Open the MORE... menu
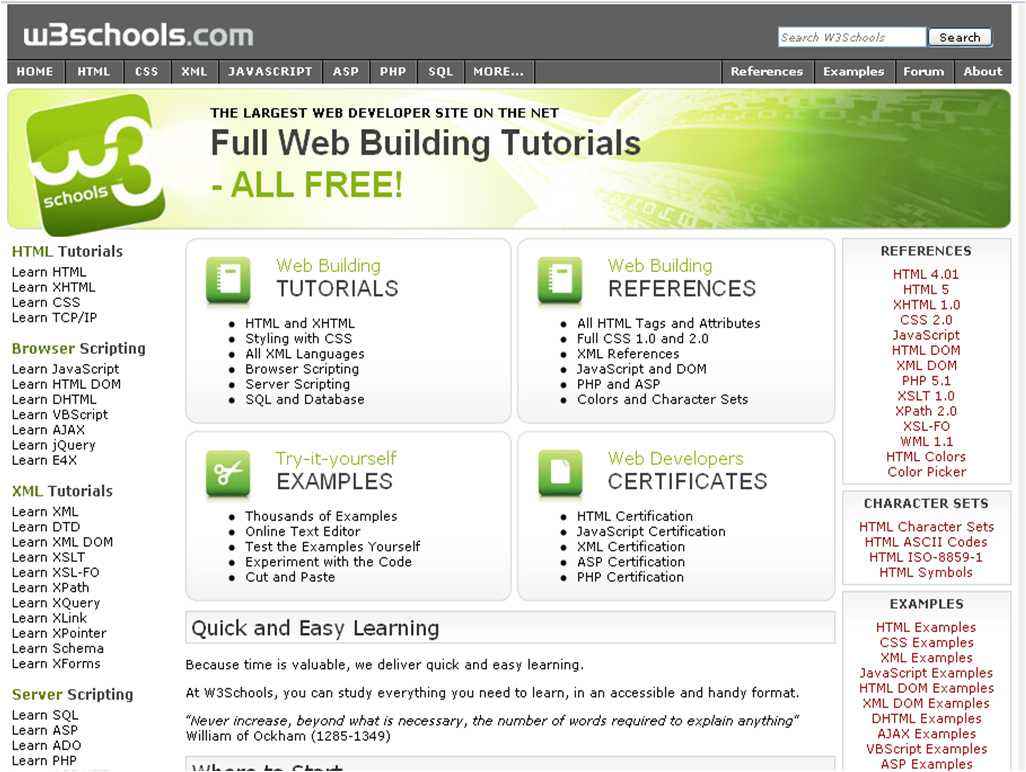Screen dimensions: 1026x772 [498, 71]
